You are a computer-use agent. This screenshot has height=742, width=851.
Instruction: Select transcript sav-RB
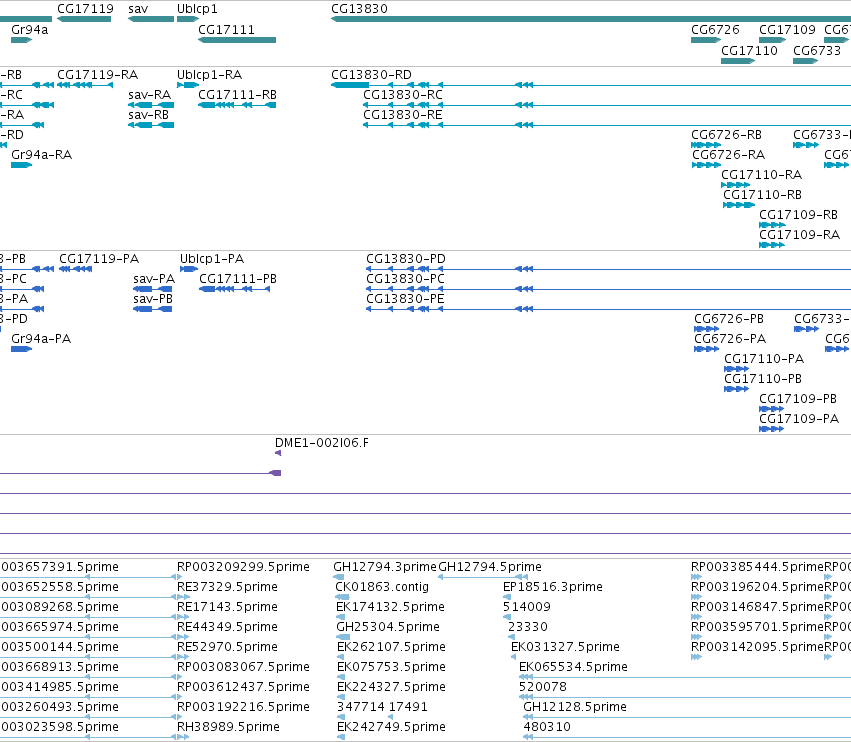pos(149,115)
